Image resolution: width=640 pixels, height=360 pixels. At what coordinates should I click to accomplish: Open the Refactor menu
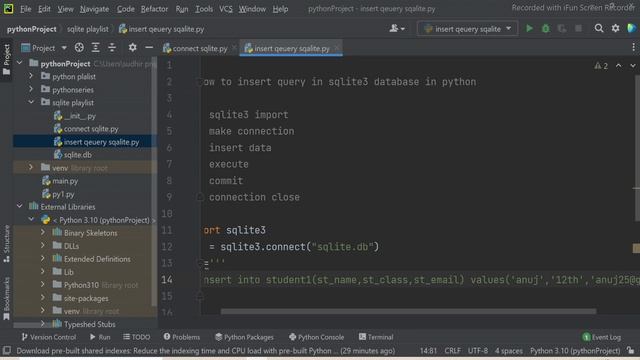154,9
